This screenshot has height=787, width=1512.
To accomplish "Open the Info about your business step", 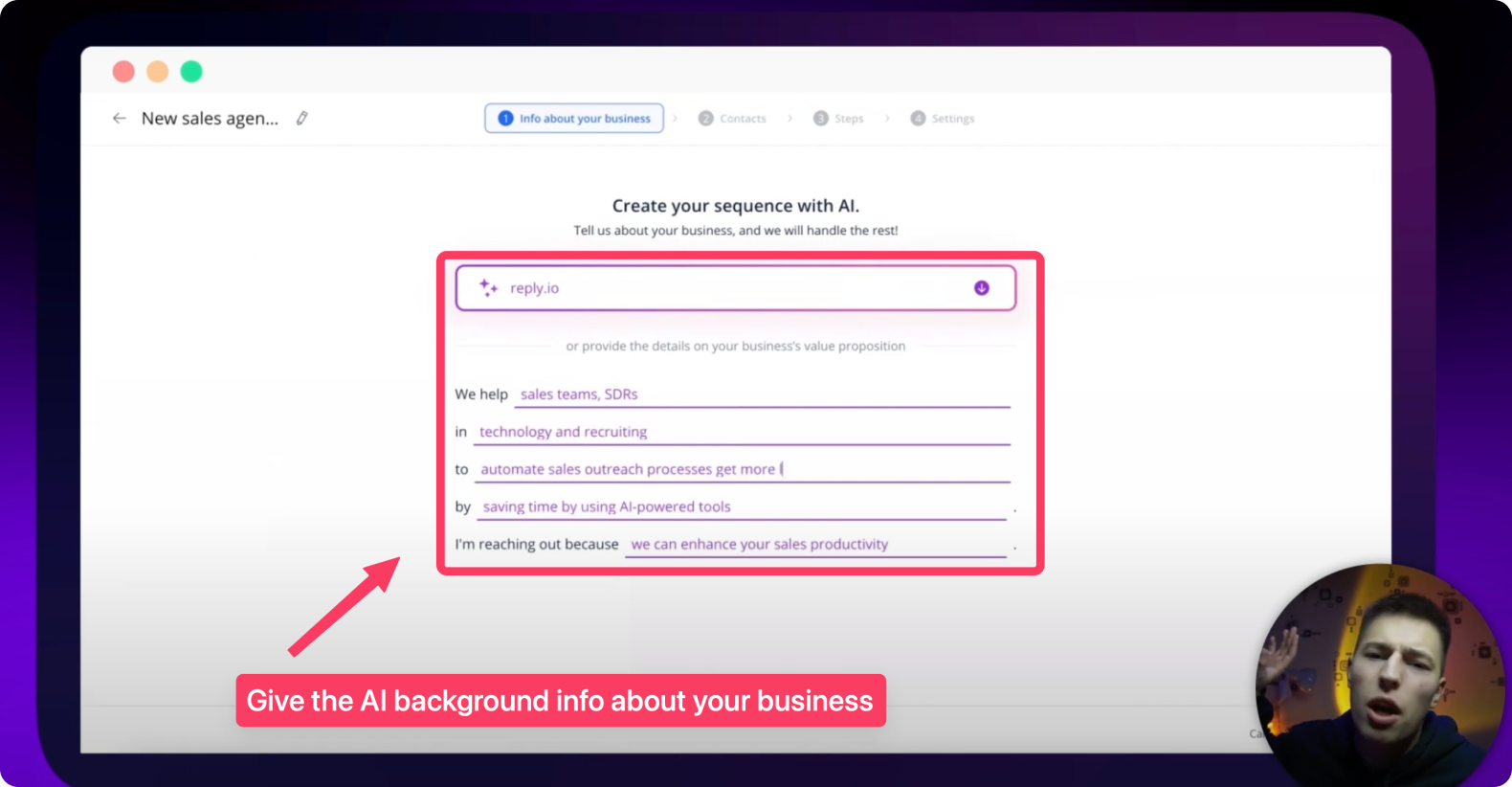I will point(574,119).
